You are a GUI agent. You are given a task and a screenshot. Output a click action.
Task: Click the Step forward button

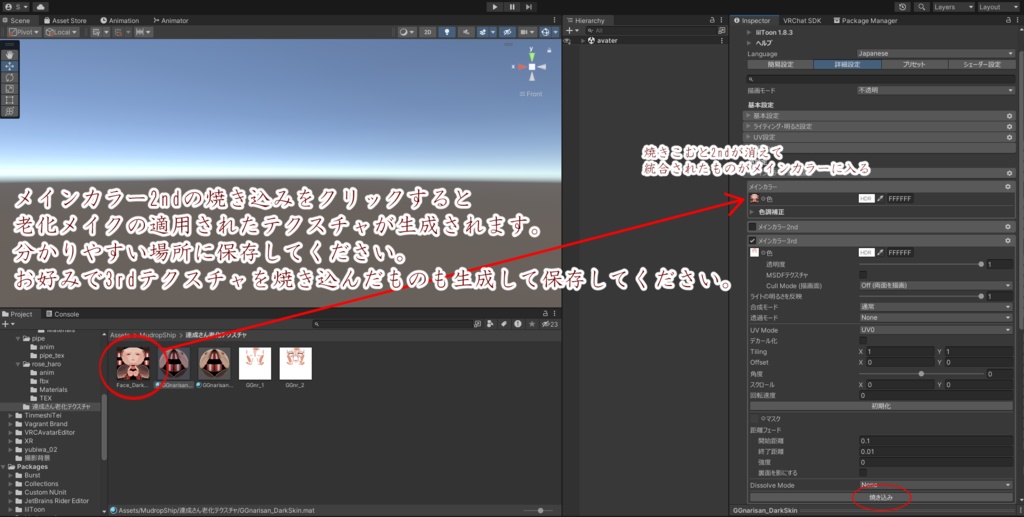point(529,7)
